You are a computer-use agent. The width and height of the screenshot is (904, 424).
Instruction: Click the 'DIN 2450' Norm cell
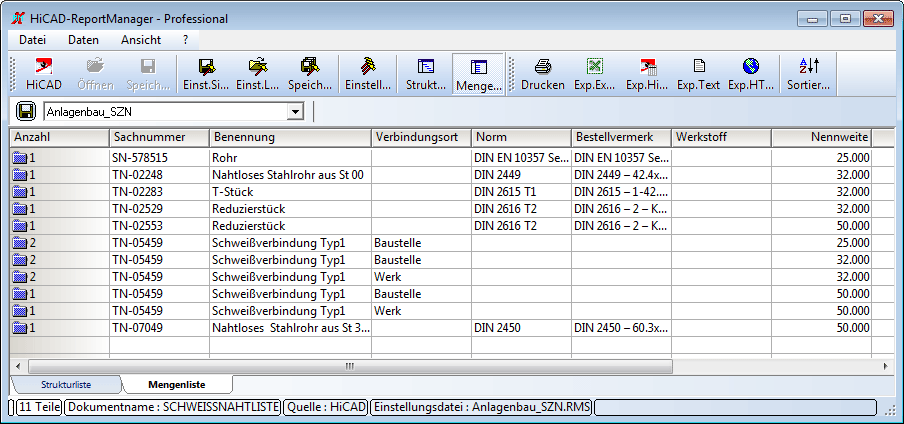pyautogui.click(x=521, y=328)
